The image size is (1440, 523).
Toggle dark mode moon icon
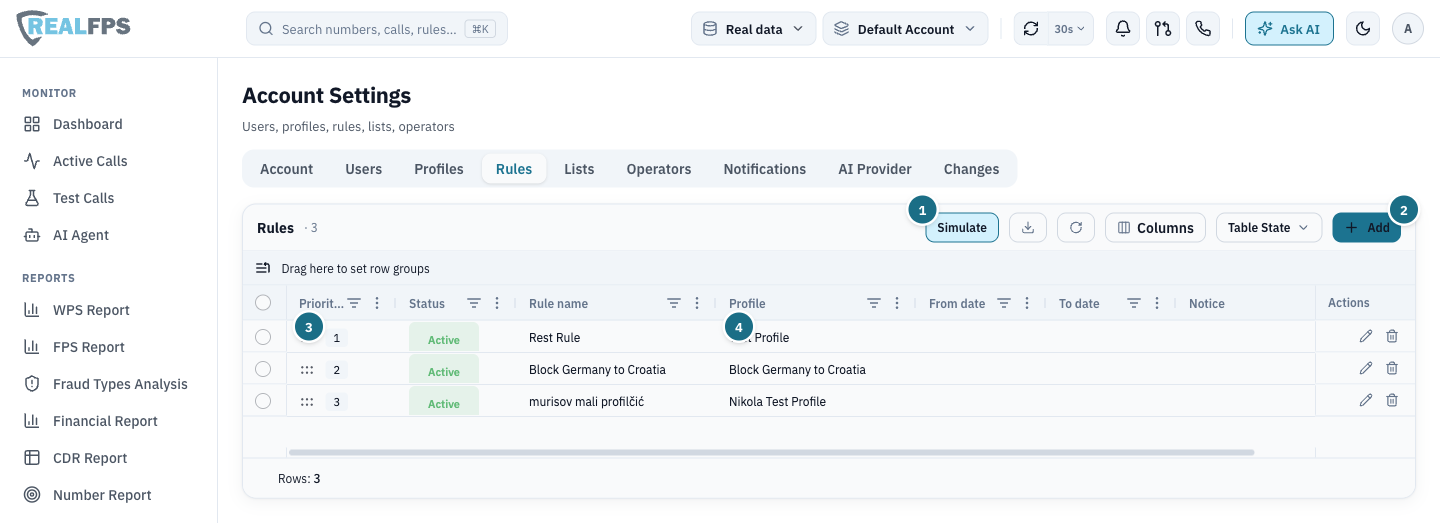[x=1363, y=29]
